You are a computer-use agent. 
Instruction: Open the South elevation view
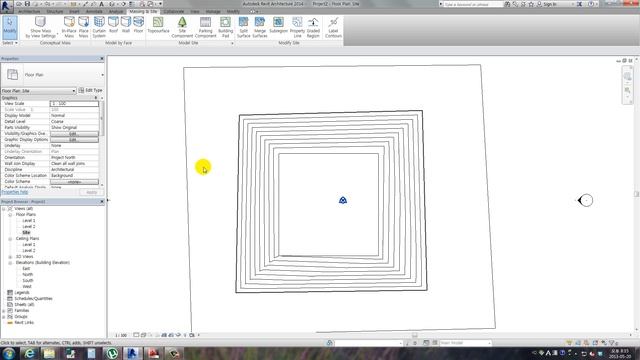click(x=28, y=280)
